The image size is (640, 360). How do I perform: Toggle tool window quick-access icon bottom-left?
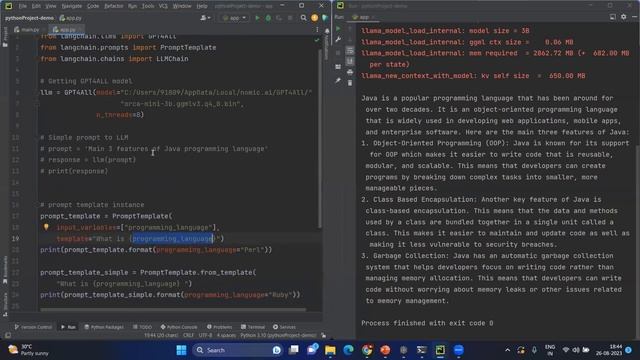(8, 336)
